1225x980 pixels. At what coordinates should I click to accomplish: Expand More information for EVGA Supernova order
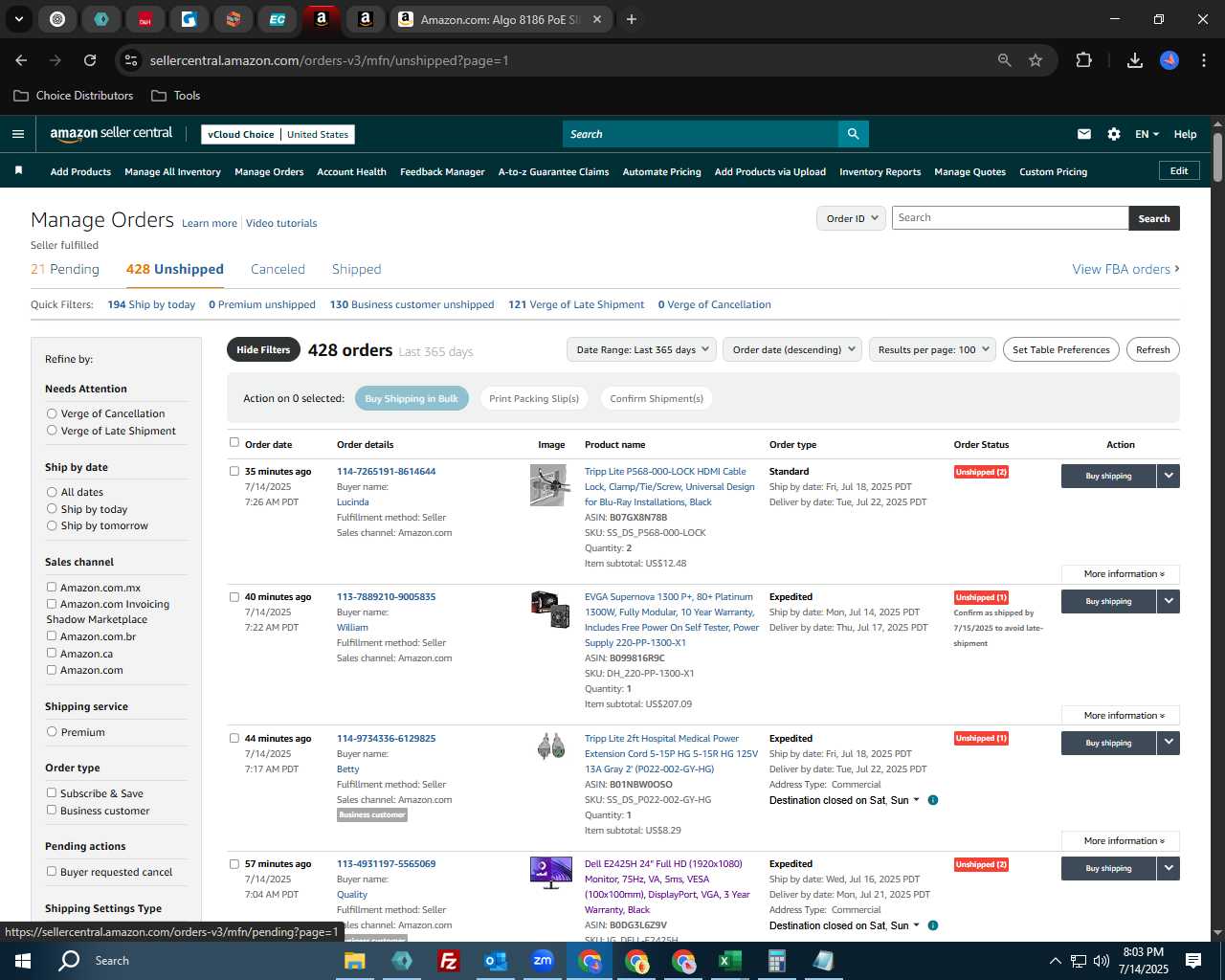1121,716
